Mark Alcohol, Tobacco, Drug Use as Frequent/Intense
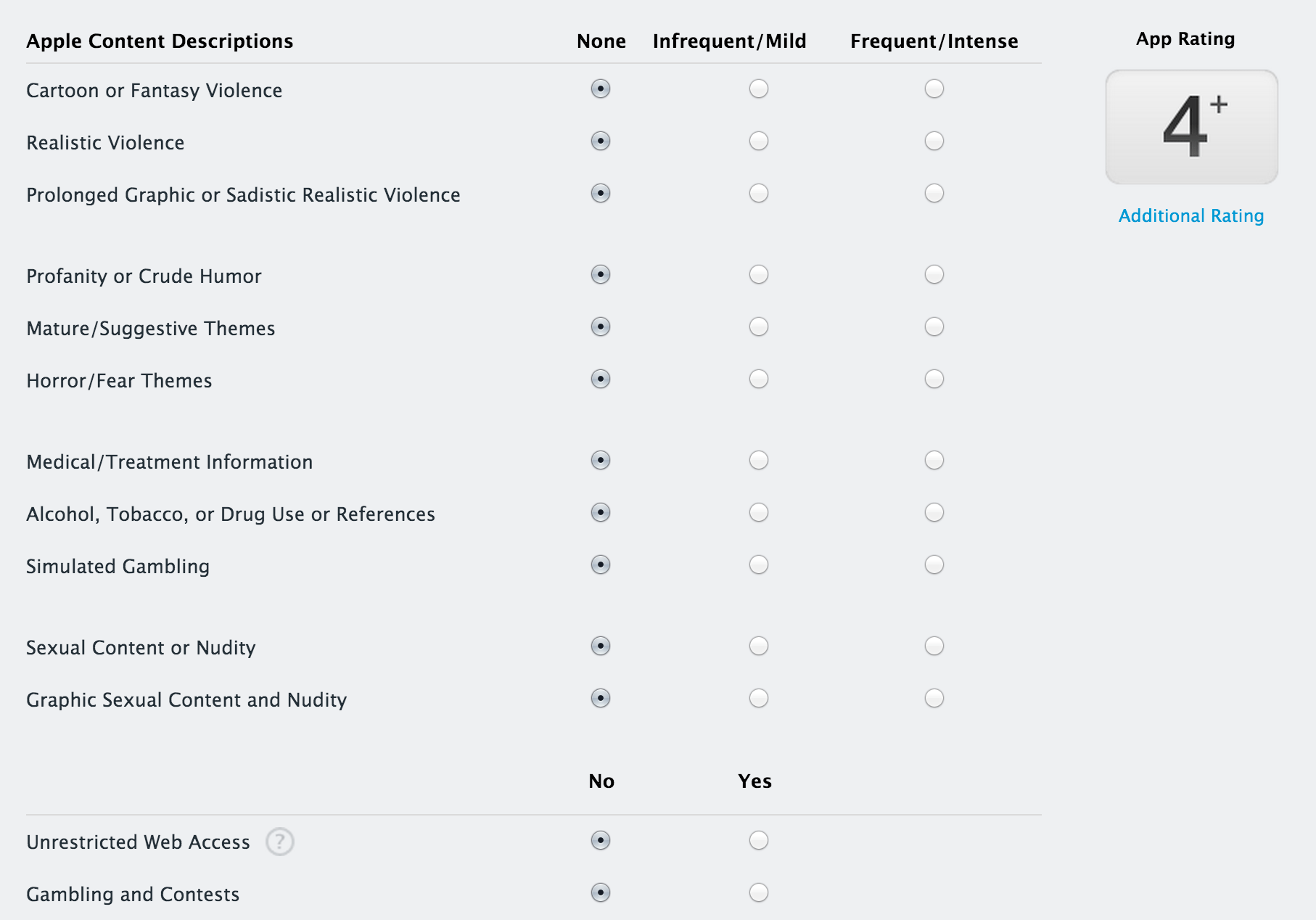 click(x=934, y=512)
